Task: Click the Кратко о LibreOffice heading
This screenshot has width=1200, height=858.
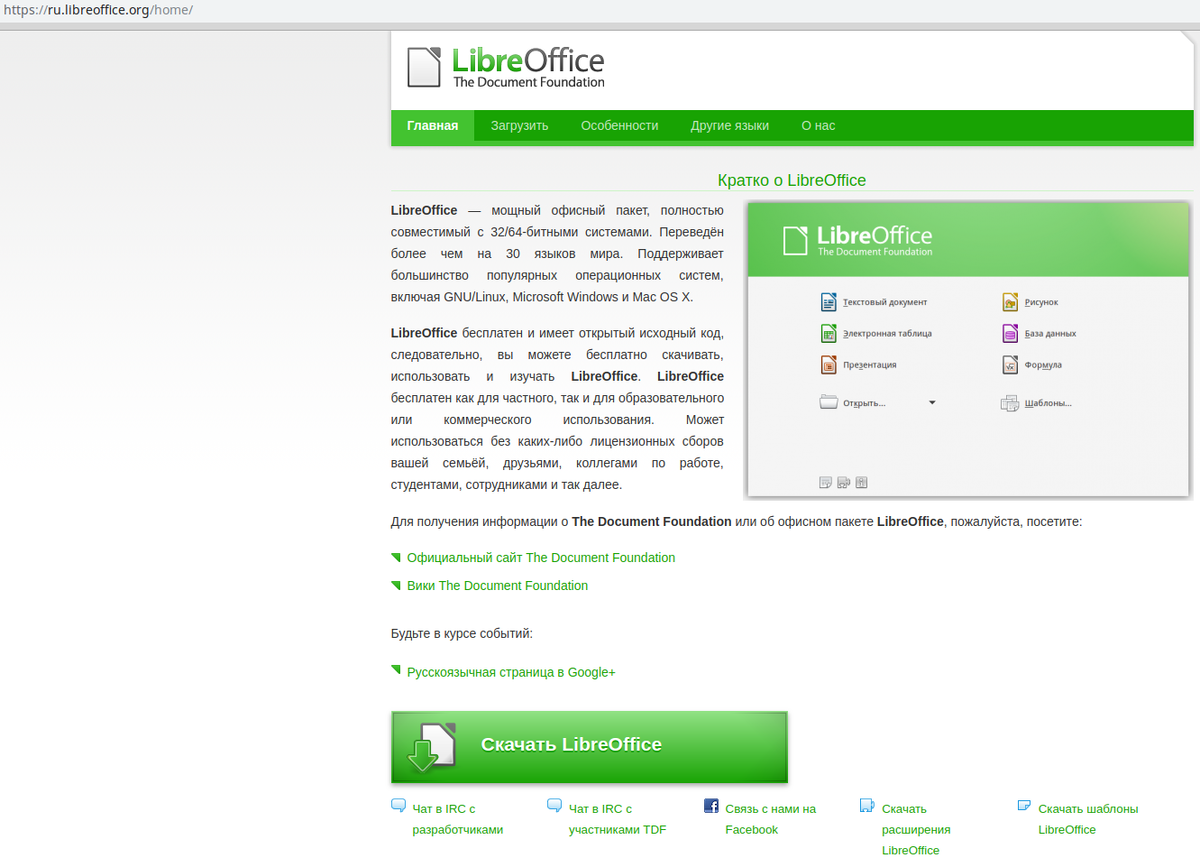Action: pos(792,181)
